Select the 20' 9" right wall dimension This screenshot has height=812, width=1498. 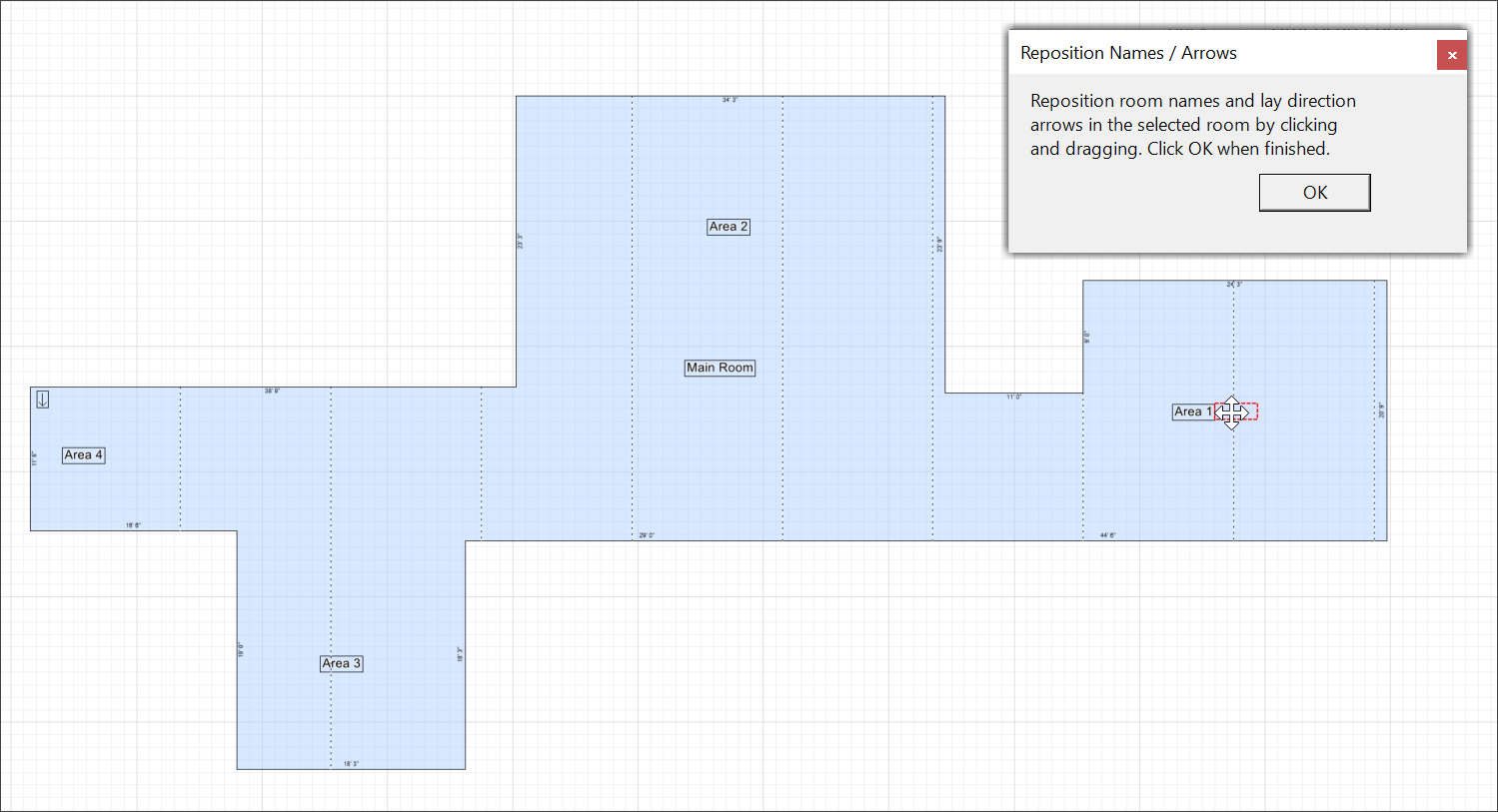pyautogui.click(x=1381, y=410)
